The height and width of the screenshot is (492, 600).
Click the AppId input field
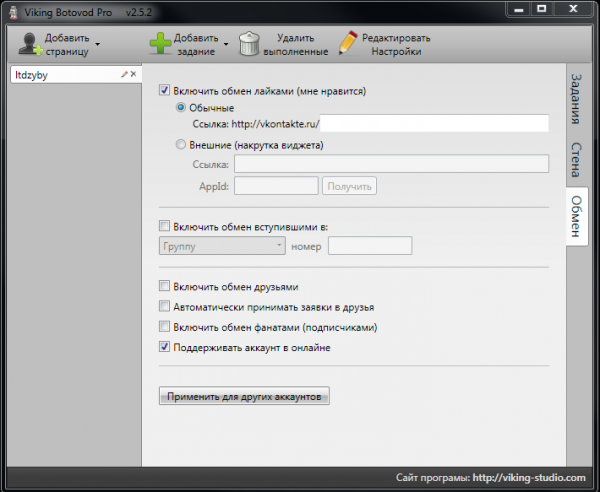tap(276, 186)
